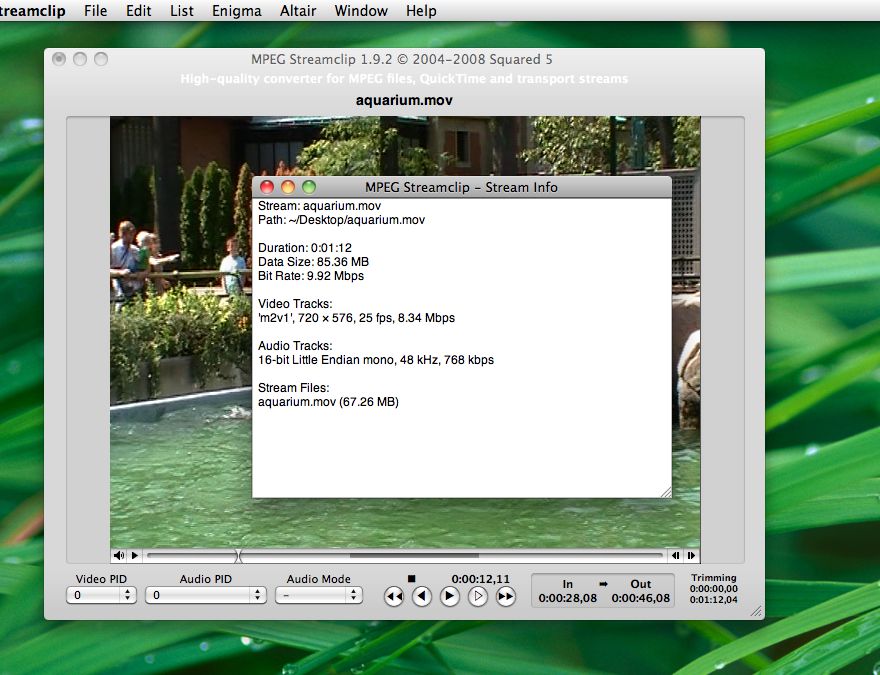880x675 pixels.
Task: Click the outlined slow-play button
Action: [478, 596]
